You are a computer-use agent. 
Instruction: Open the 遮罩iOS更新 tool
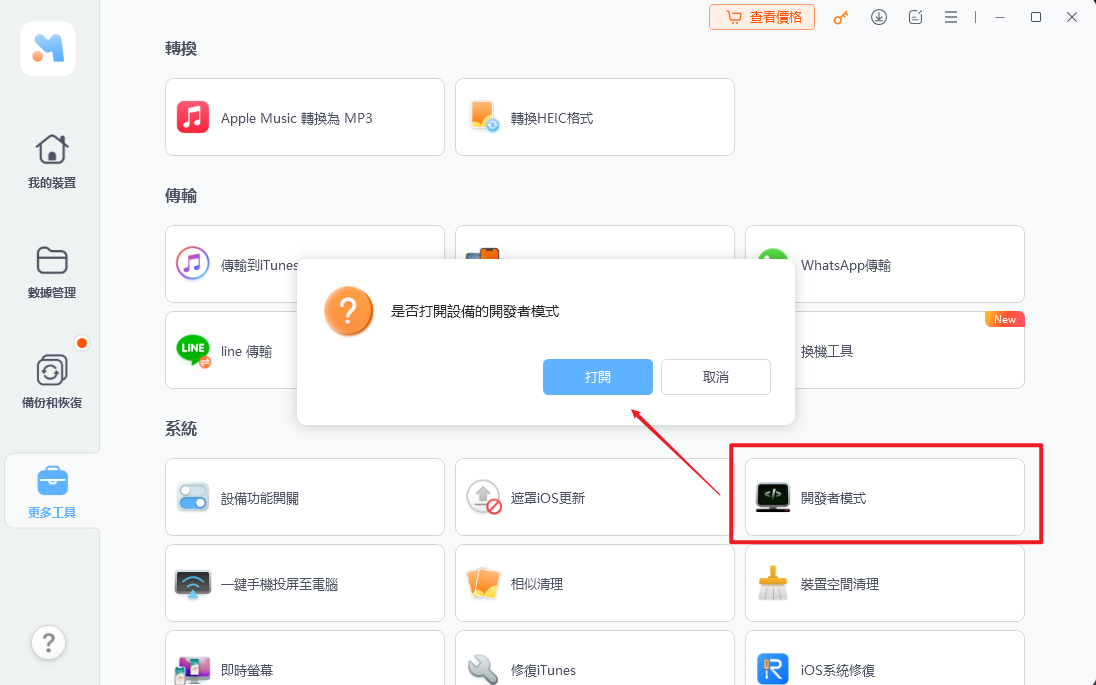pyautogui.click(x=595, y=497)
